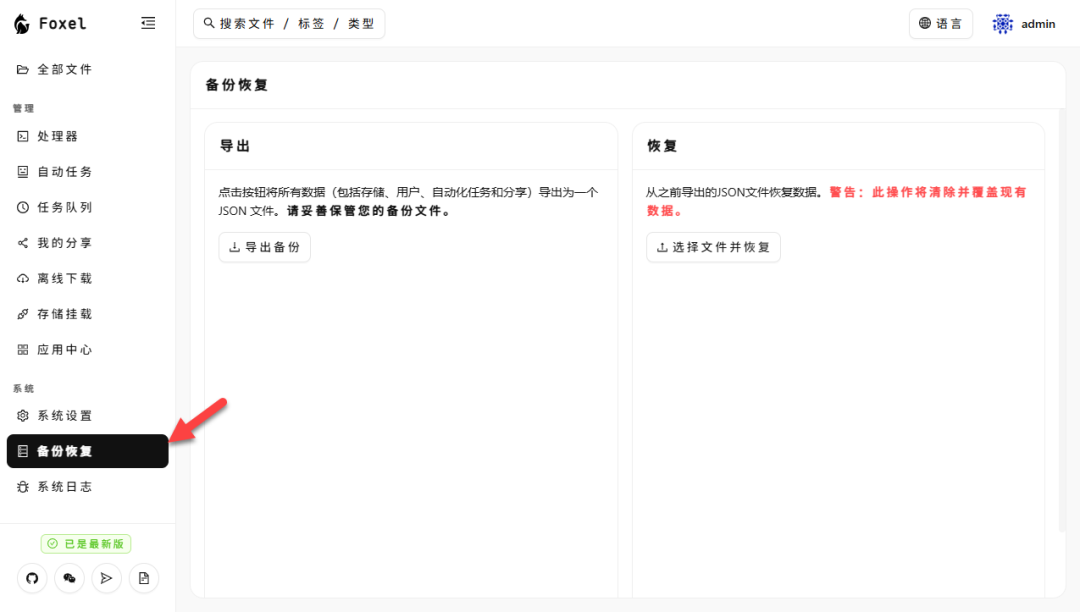The height and width of the screenshot is (612, 1080).
Task: Open the documentation page icon
Action: point(143,578)
